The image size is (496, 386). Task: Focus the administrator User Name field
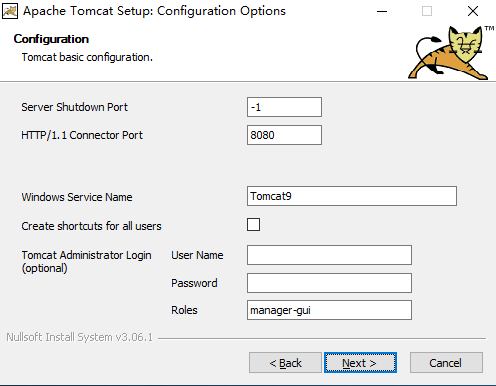coord(329,255)
